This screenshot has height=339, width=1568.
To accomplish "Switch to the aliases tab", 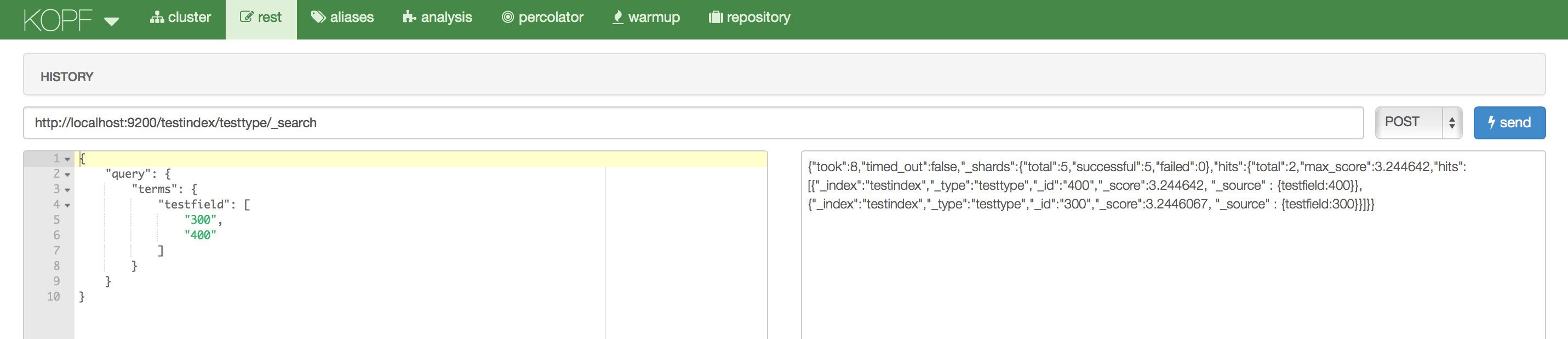I will click(x=343, y=18).
